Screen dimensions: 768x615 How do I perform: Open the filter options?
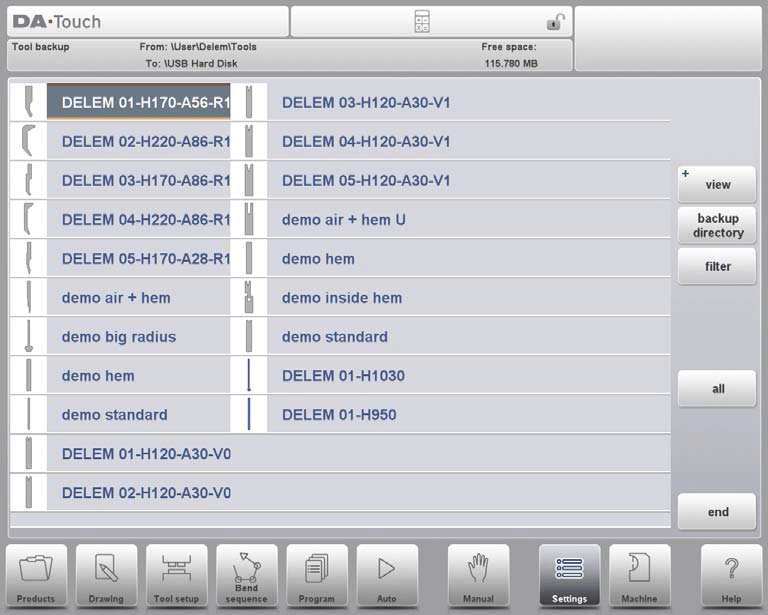pos(718,267)
